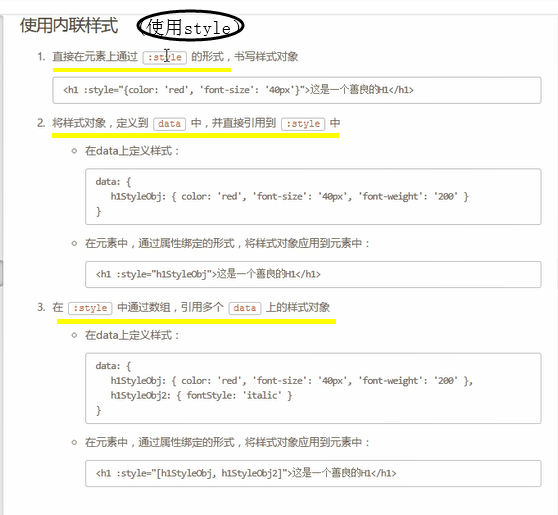Click the text 的形式，书写样式对象
Viewport: 558px width, 515px height.
pyautogui.click(x=245, y=57)
